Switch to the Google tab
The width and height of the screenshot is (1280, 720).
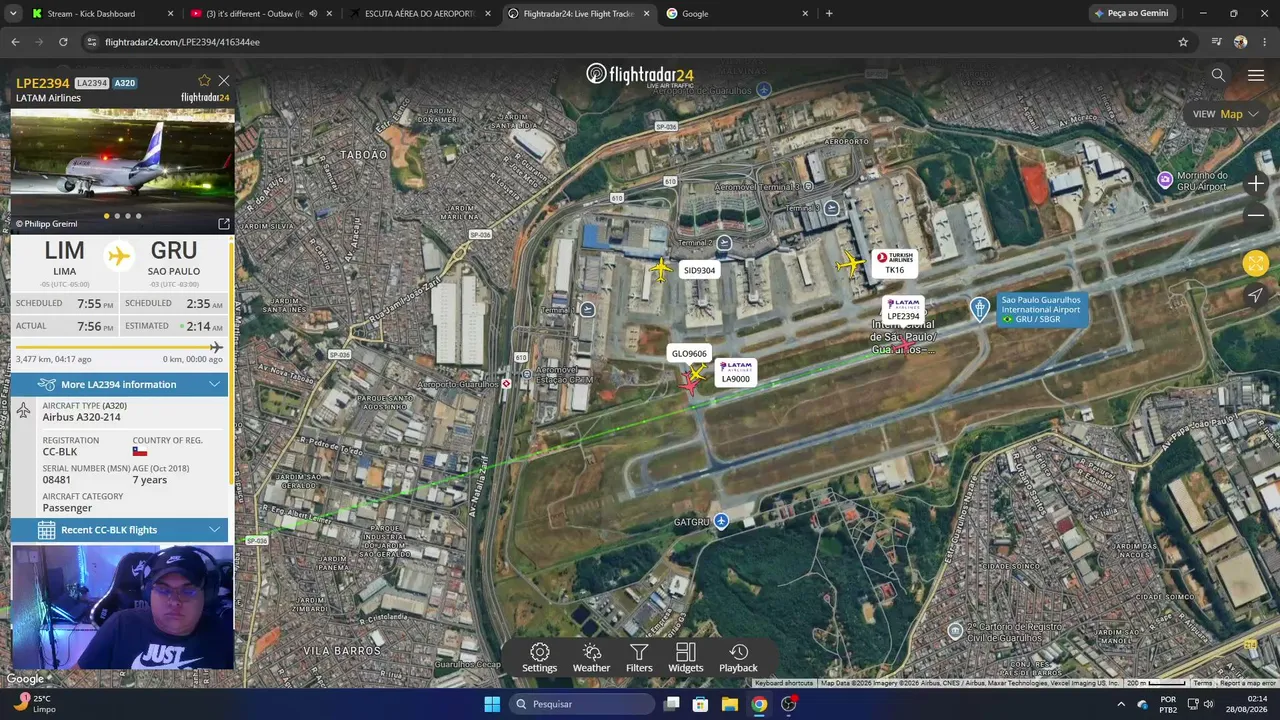coord(738,14)
